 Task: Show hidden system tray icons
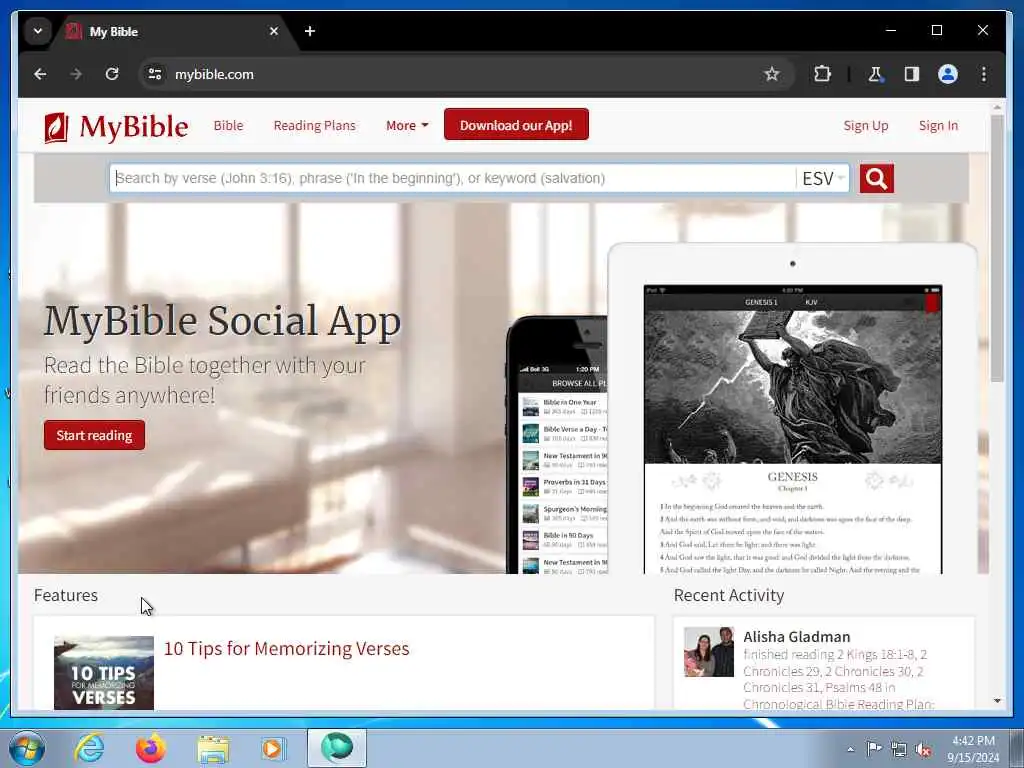click(x=850, y=750)
